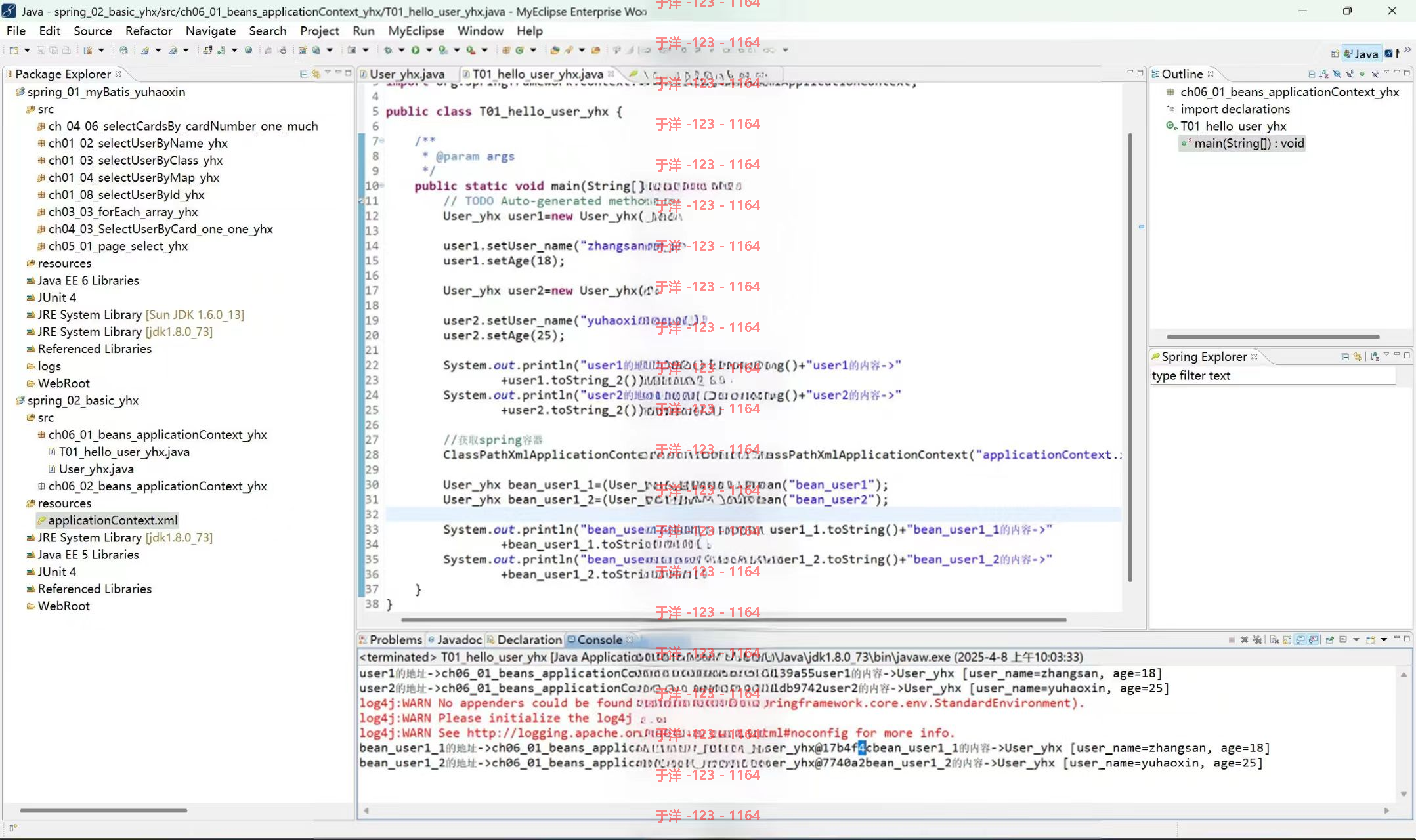Viewport: 1416px width, 840px height.
Task: Collapse all in Package Explorer
Action: click(x=303, y=73)
